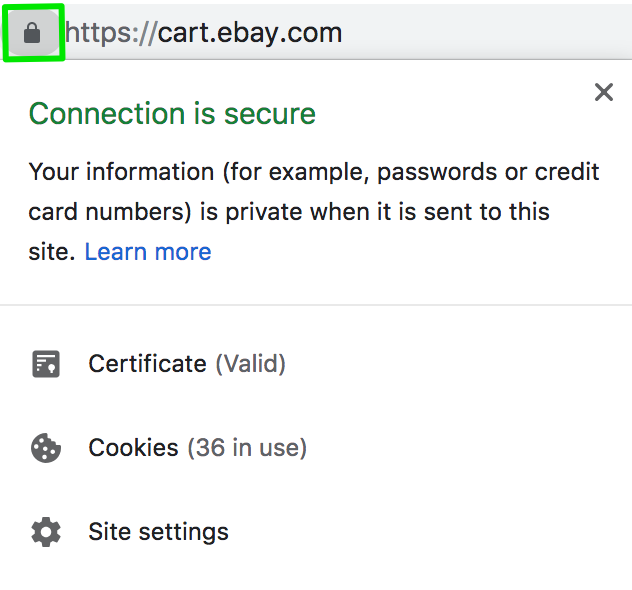Click empty address bar space after the URL

pos(480,33)
